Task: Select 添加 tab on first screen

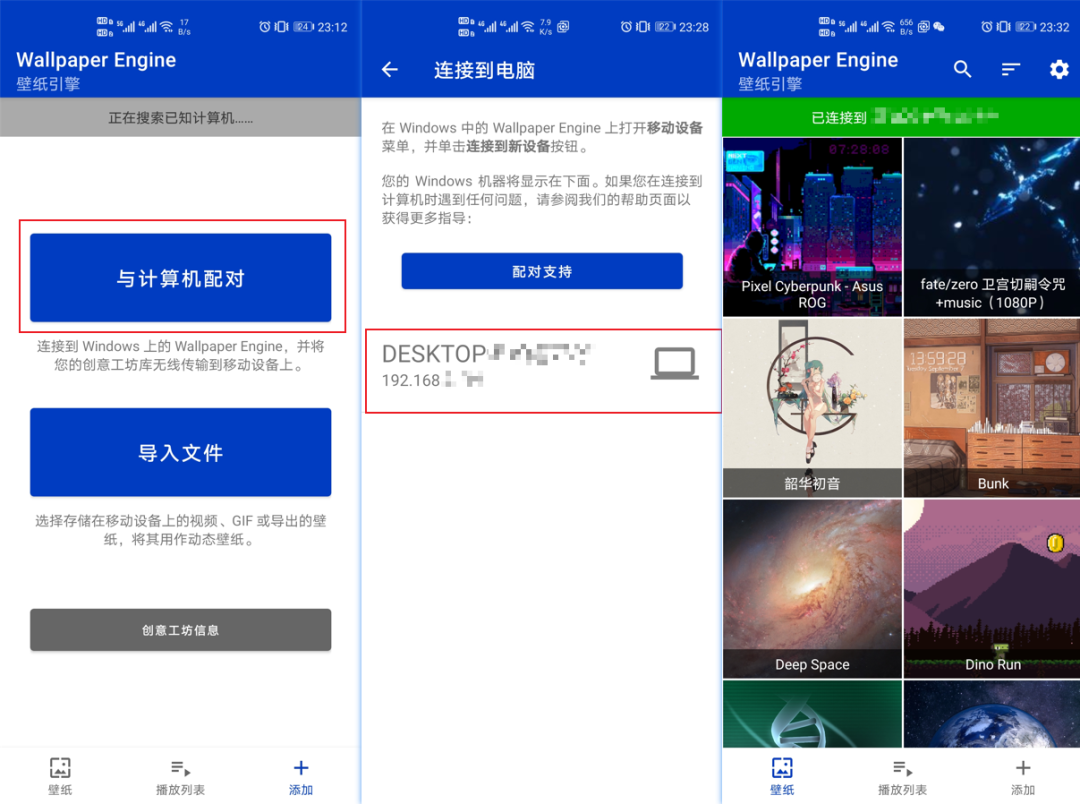Action: coord(301,776)
